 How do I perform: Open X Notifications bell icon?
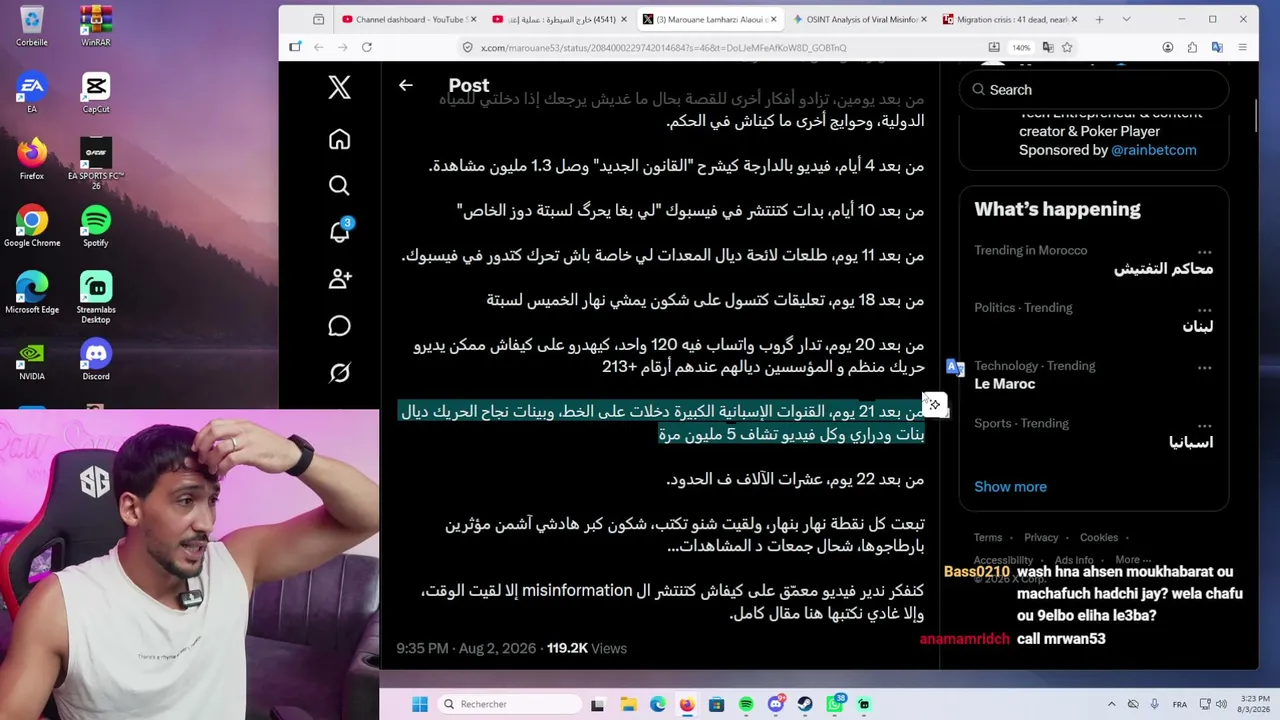coord(340,232)
